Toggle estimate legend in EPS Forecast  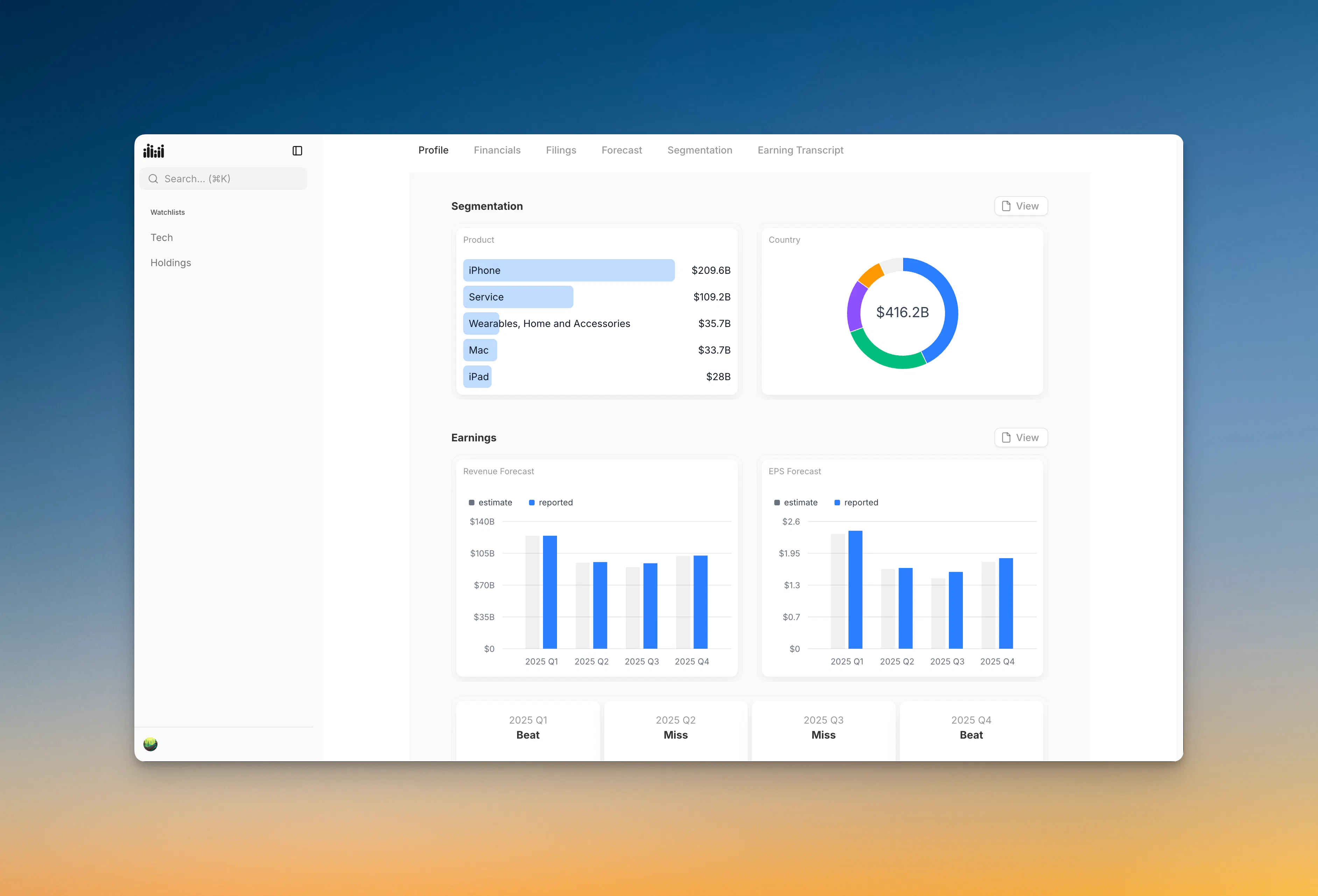796,503
